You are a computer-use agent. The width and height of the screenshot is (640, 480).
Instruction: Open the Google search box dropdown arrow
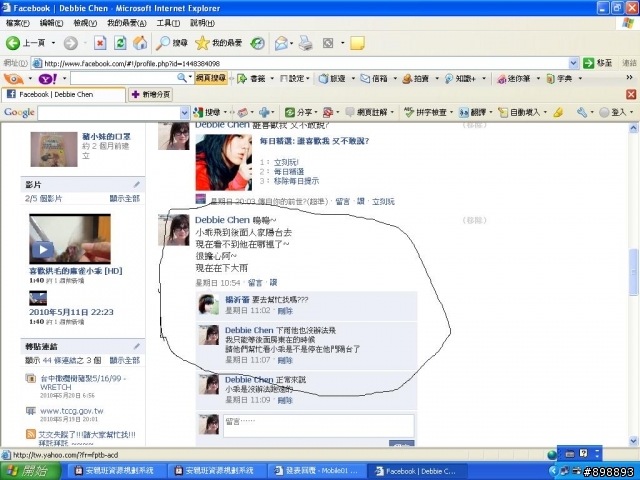click(x=184, y=113)
